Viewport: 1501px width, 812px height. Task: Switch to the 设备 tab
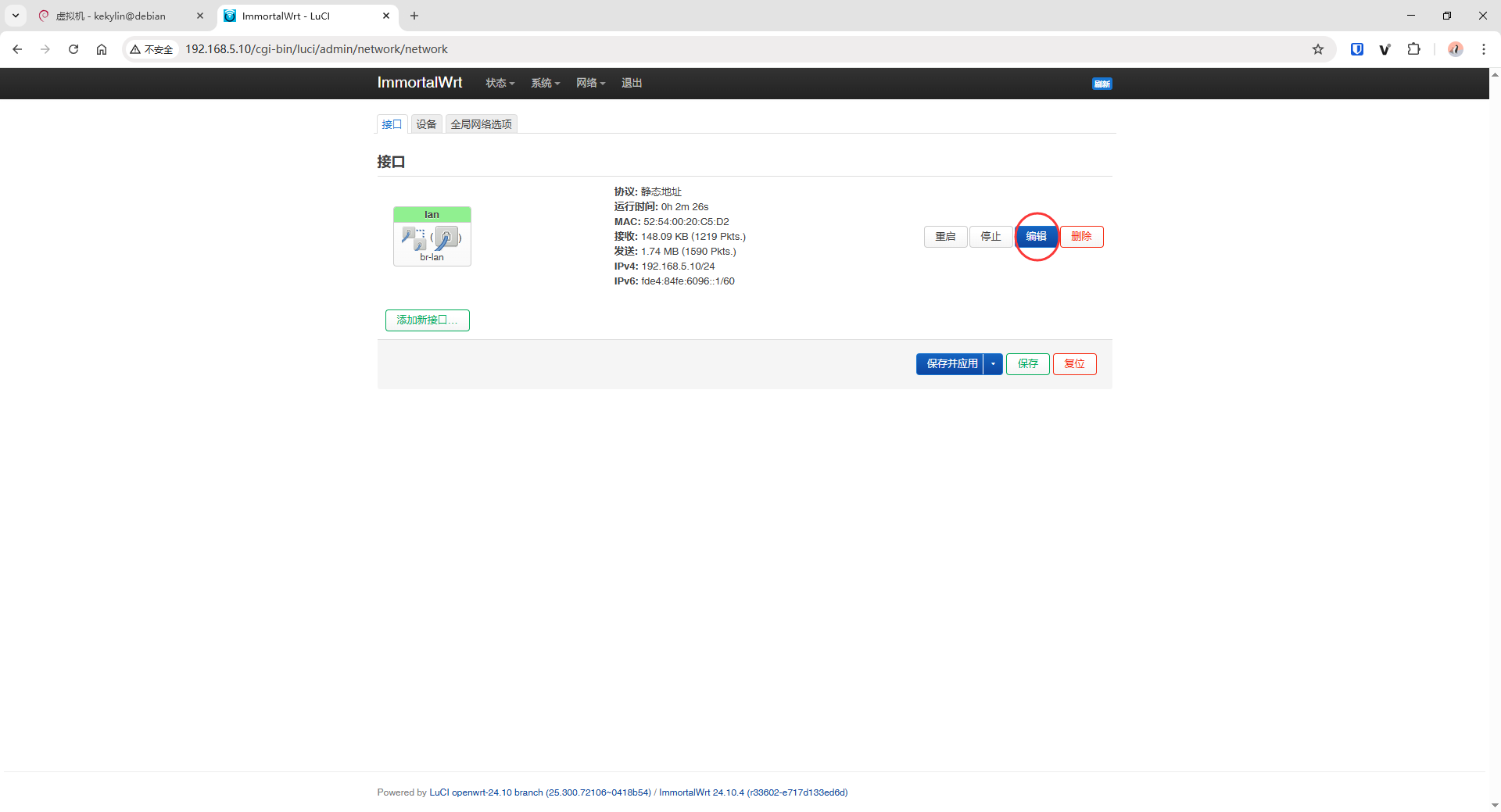click(x=426, y=124)
